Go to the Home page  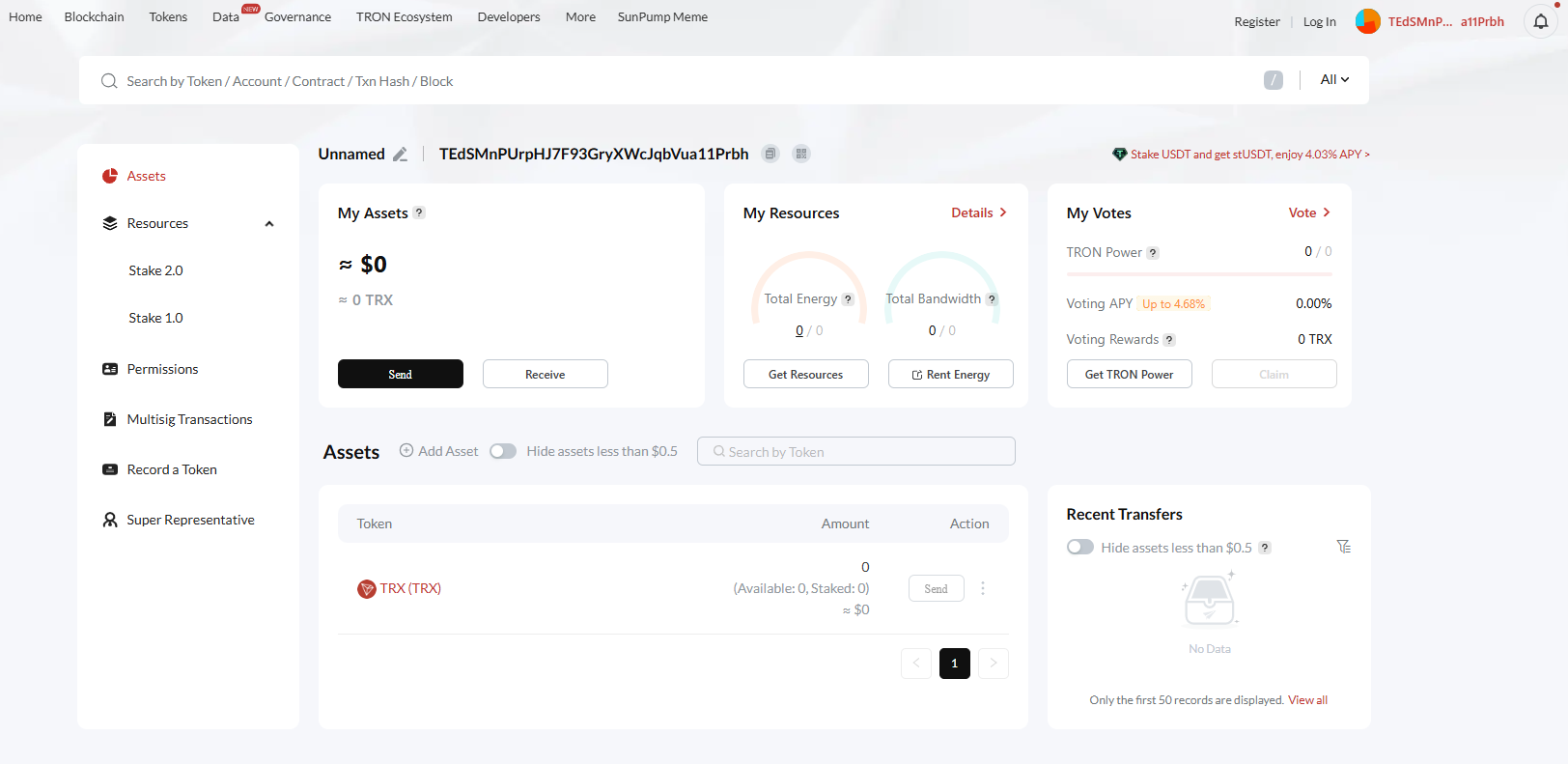[x=25, y=17]
